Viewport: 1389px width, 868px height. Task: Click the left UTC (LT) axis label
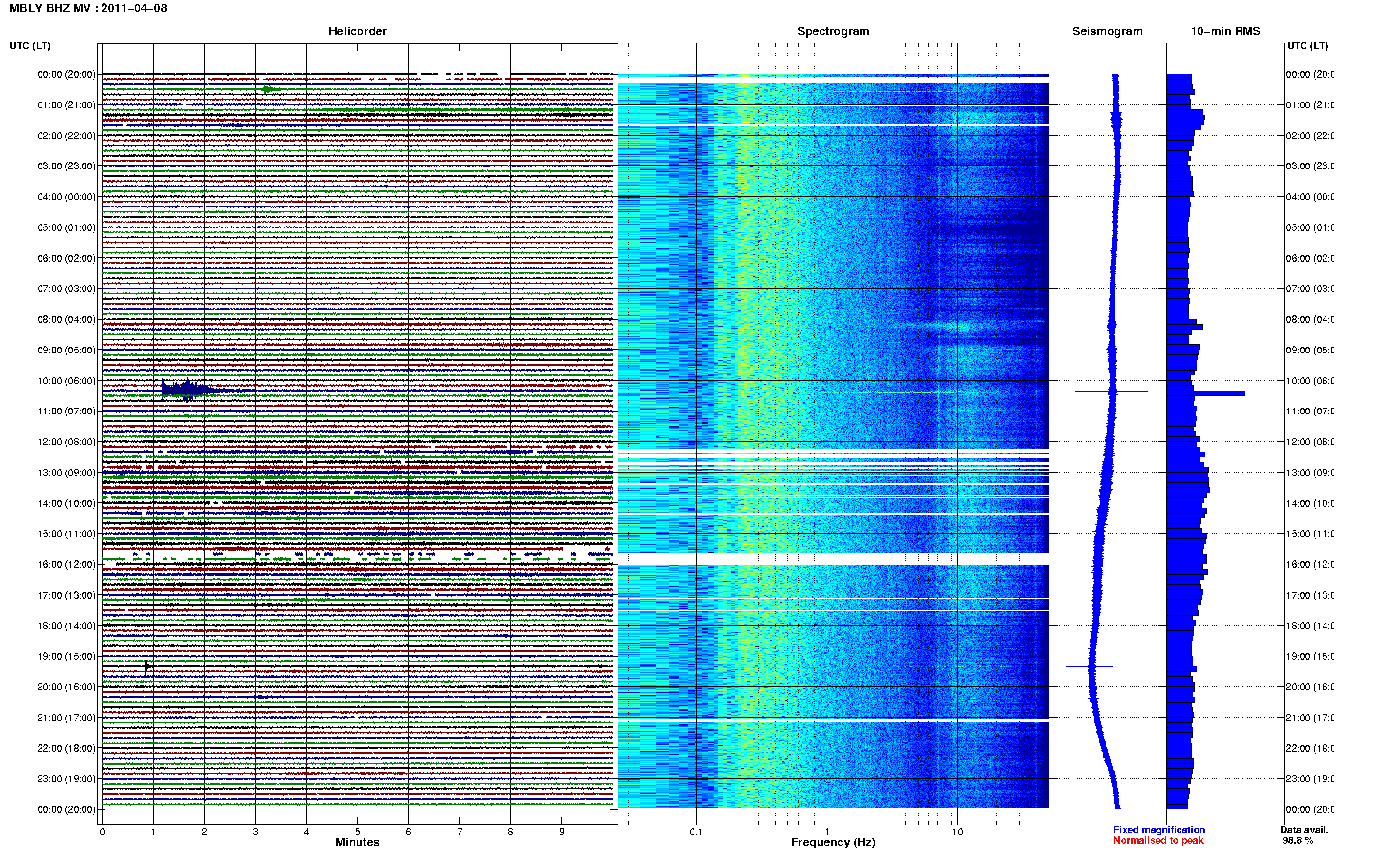pos(30,46)
